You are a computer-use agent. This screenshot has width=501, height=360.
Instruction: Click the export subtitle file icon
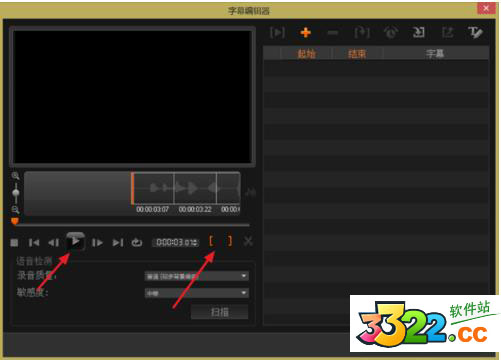[x=447, y=33]
